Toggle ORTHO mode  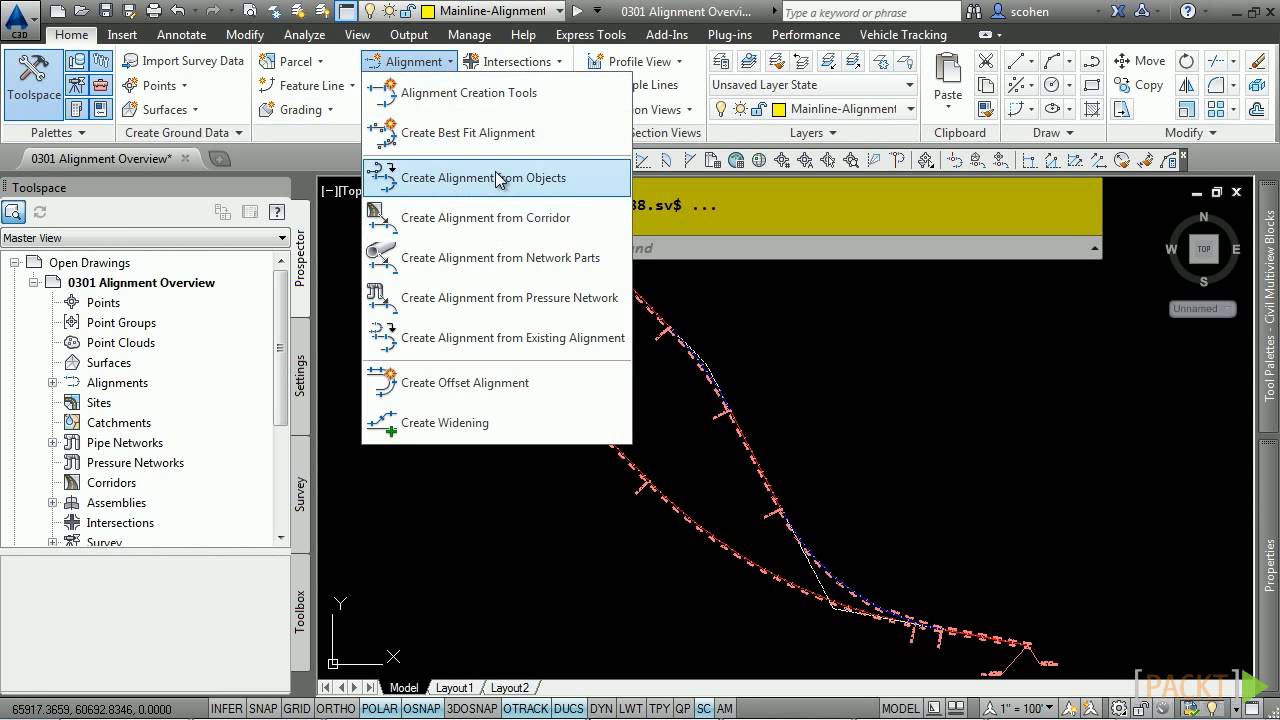tap(335, 709)
